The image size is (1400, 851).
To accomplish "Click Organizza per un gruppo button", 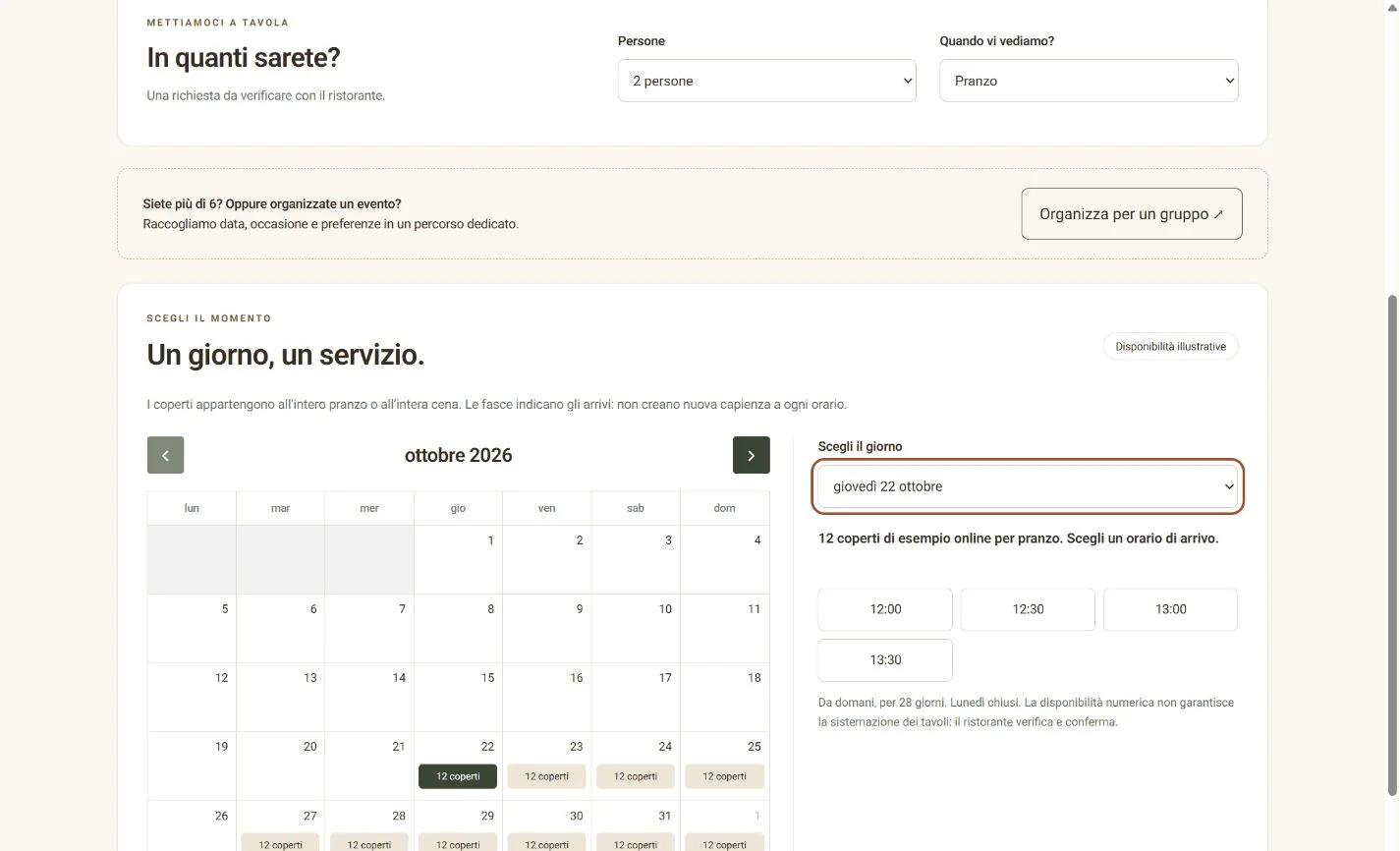I will pos(1132,213).
